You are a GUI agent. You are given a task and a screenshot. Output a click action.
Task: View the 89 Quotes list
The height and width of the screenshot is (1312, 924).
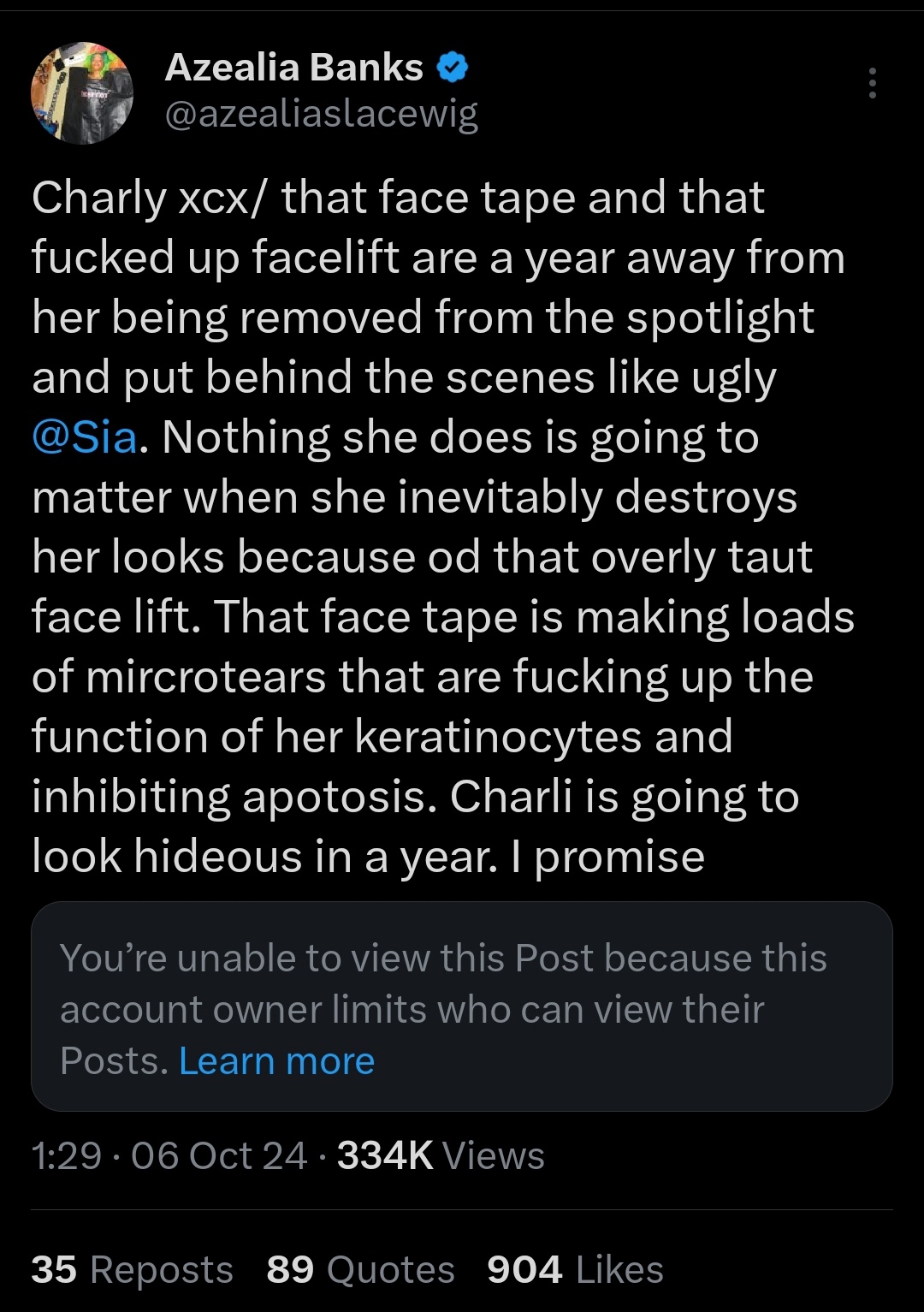pos(360,1269)
